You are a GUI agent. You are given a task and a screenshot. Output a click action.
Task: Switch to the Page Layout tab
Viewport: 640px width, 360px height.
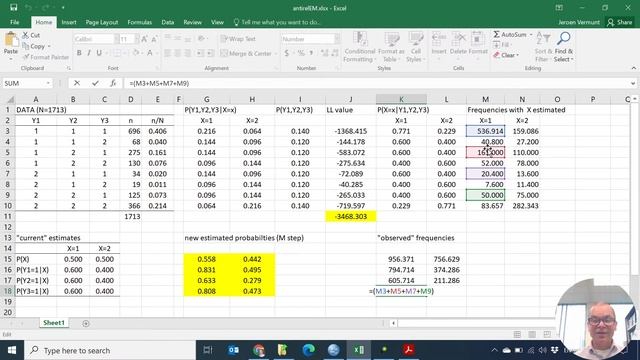(102, 22)
